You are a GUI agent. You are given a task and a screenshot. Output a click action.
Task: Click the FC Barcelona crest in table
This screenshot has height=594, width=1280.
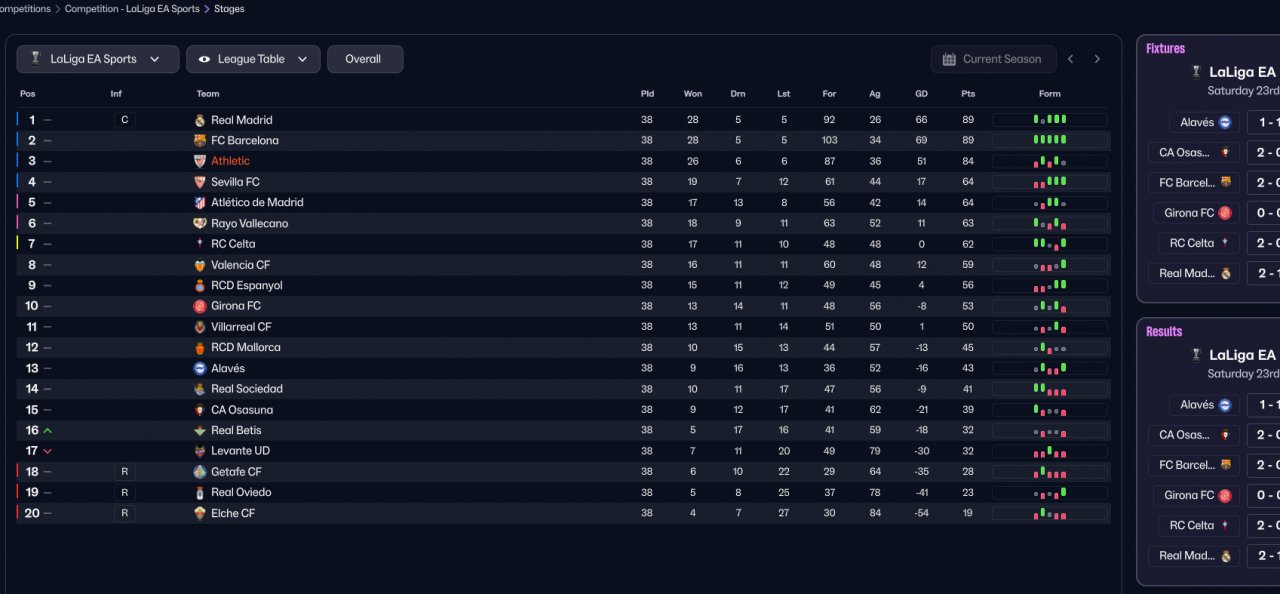200,141
